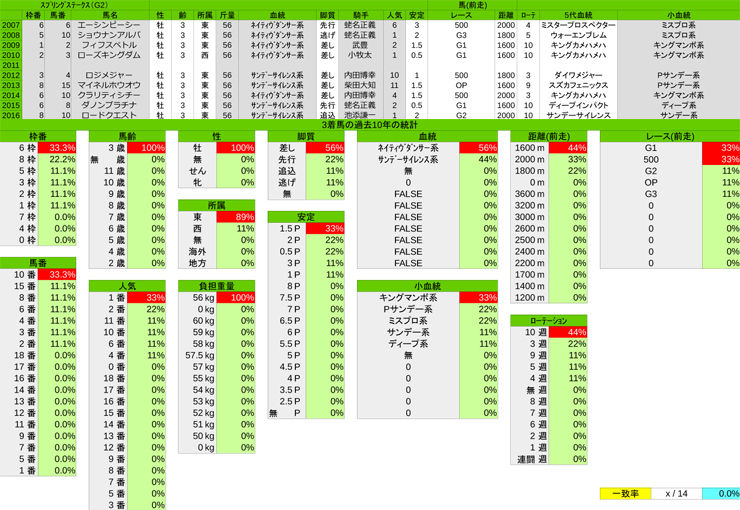Click the 2016 year cell
The image size is (740, 510).
(11, 115)
